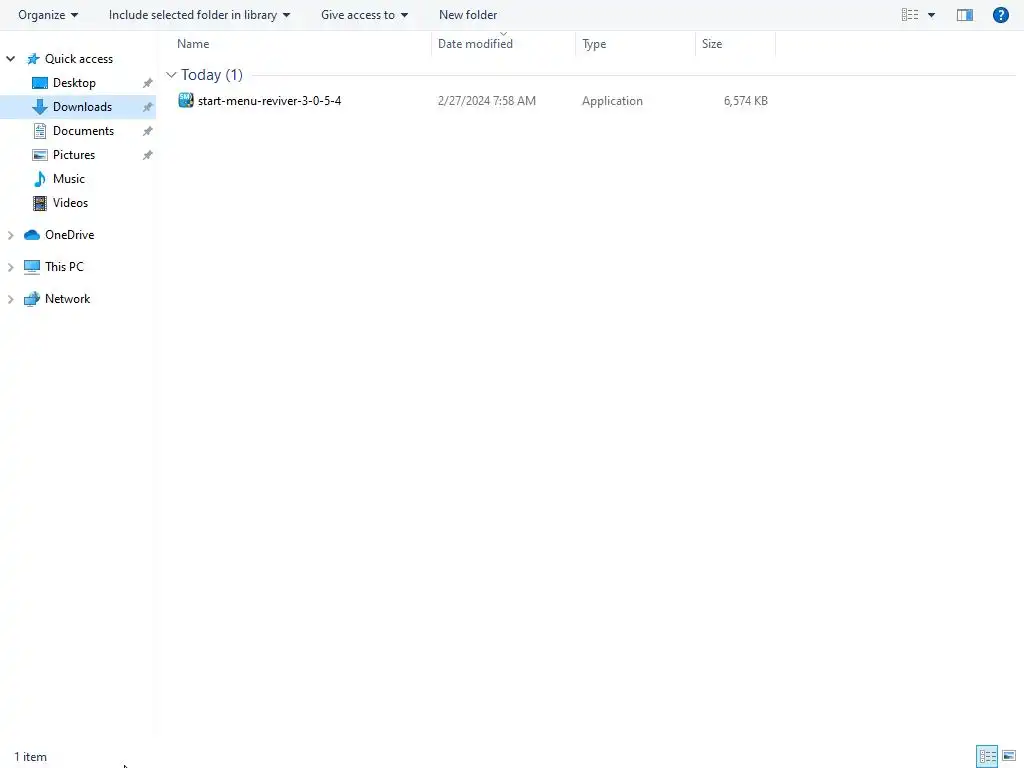The width and height of the screenshot is (1024, 768).
Task: Select the start-menu-reviver-3-0-5-4 file name
Action: [269, 101]
